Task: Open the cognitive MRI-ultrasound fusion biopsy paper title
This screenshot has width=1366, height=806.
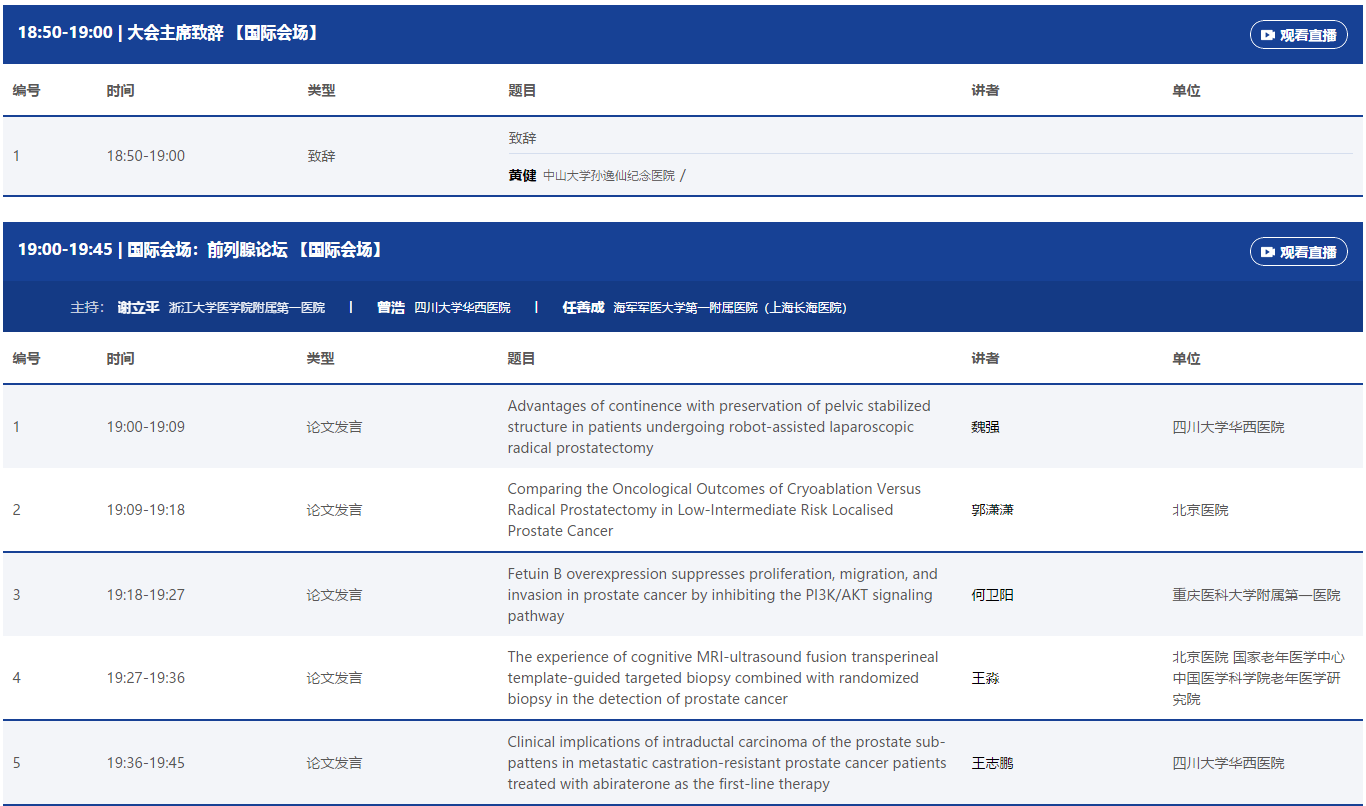Action: point(722,678)
